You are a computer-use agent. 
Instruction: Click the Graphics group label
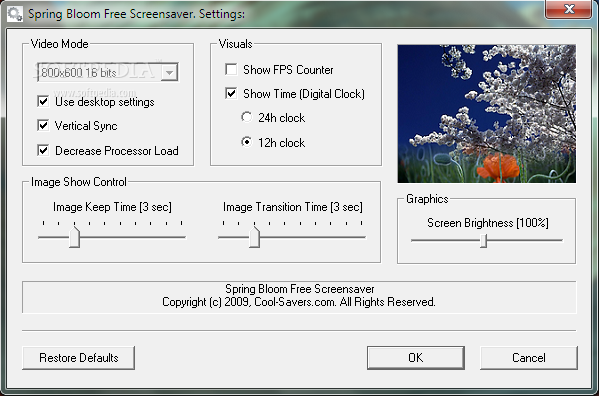click(x=427, y=199)
